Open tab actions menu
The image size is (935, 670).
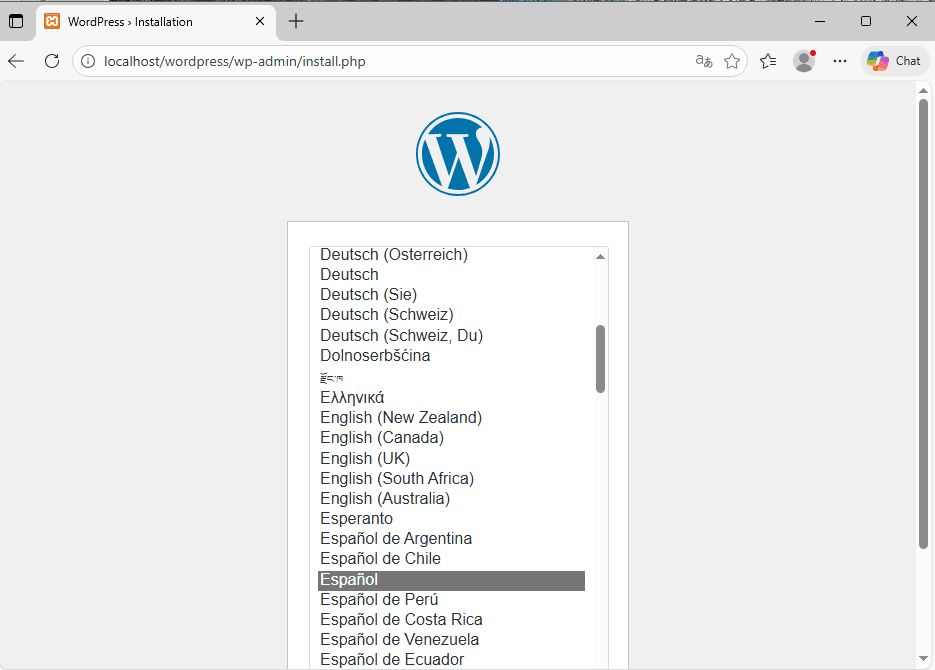coord(16,21)
